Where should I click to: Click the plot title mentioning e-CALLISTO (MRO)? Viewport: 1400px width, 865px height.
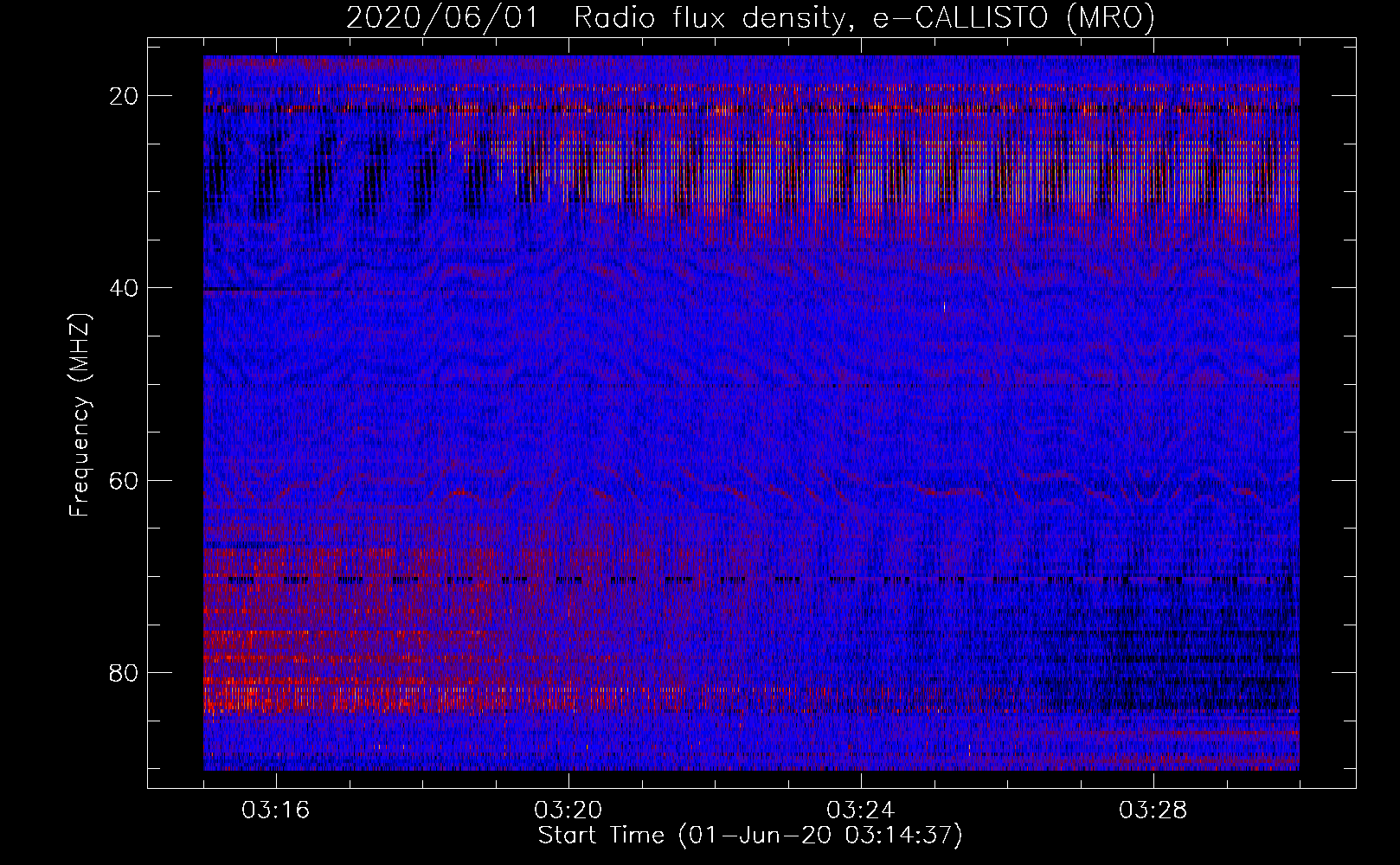[750, 17]
